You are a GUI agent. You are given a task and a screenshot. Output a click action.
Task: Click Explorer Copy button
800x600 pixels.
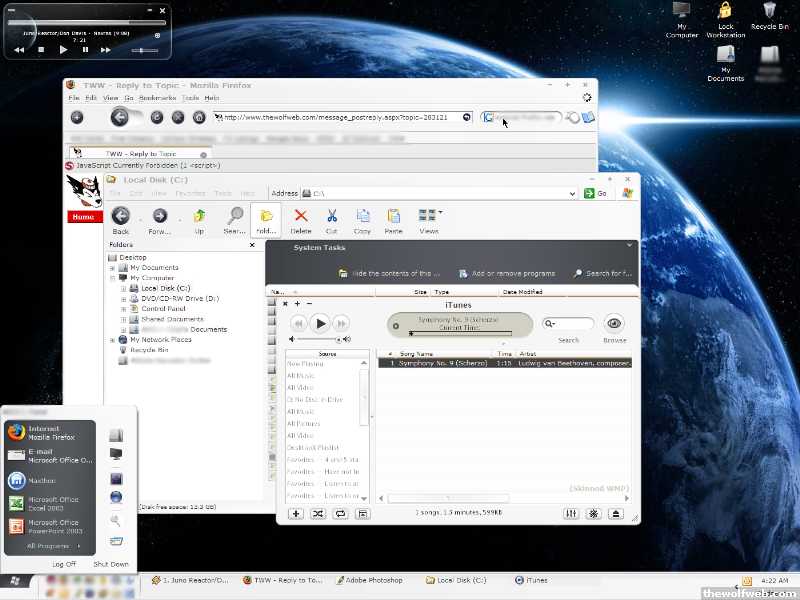click(x=362, y=220)
